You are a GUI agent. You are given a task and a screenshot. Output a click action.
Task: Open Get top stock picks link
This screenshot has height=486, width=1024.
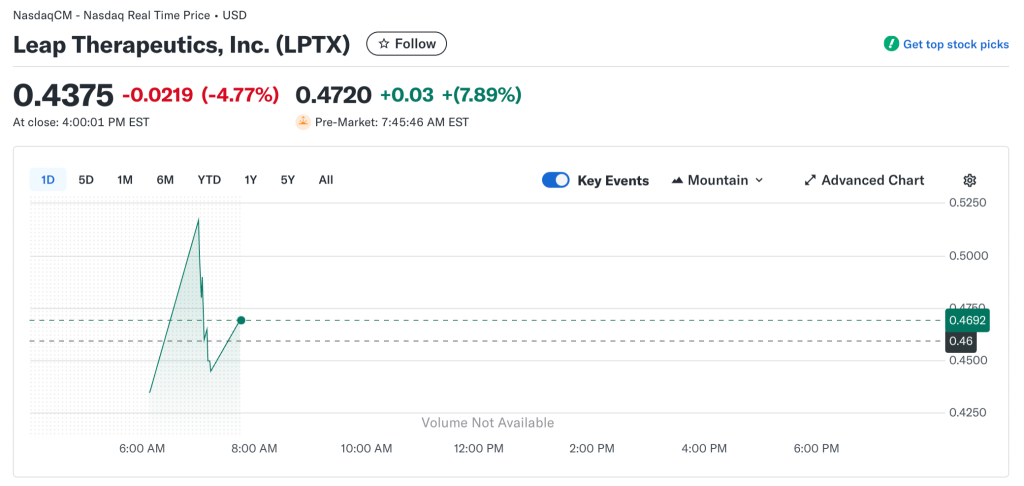point(955,44)
